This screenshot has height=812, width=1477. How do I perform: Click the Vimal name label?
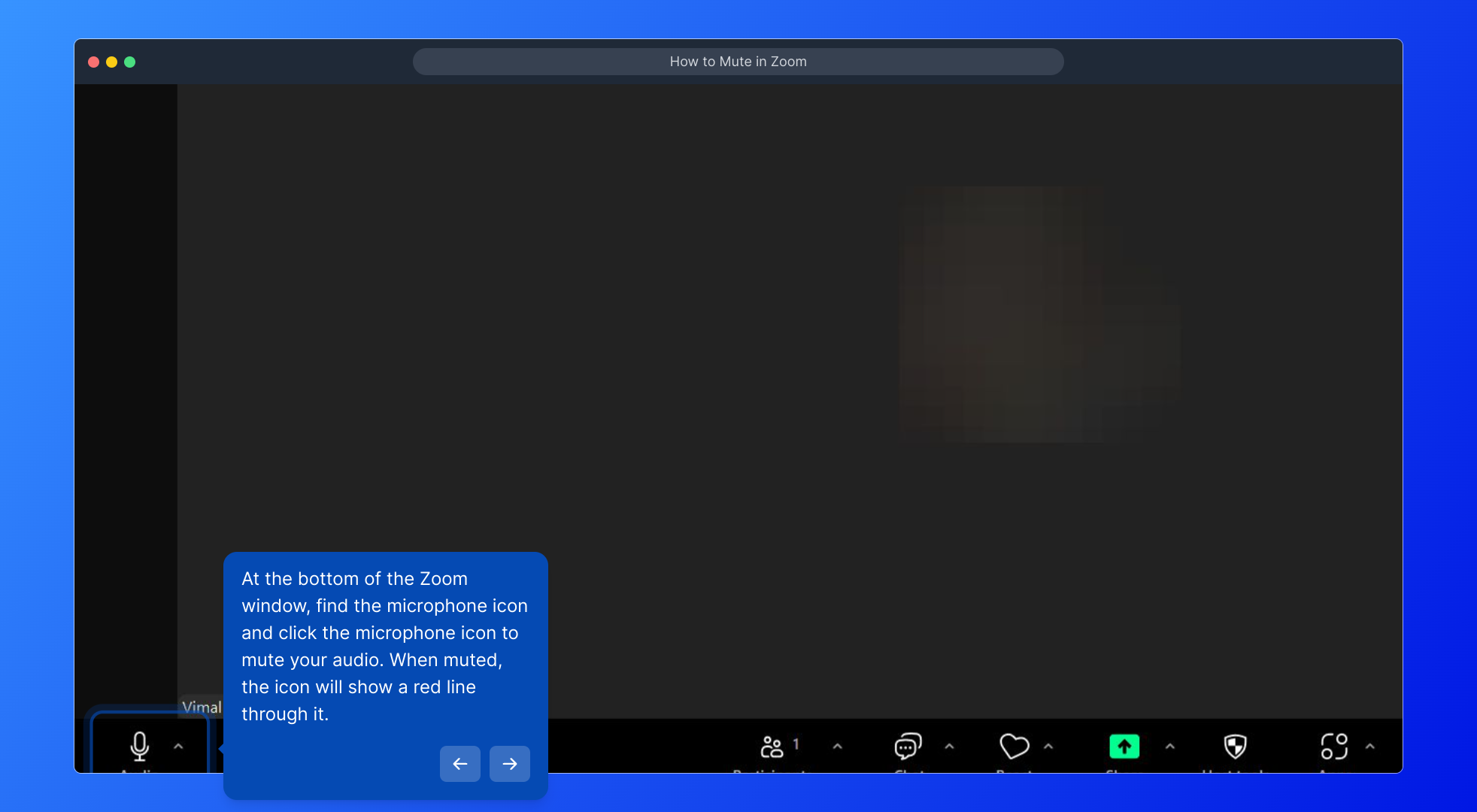202,707
